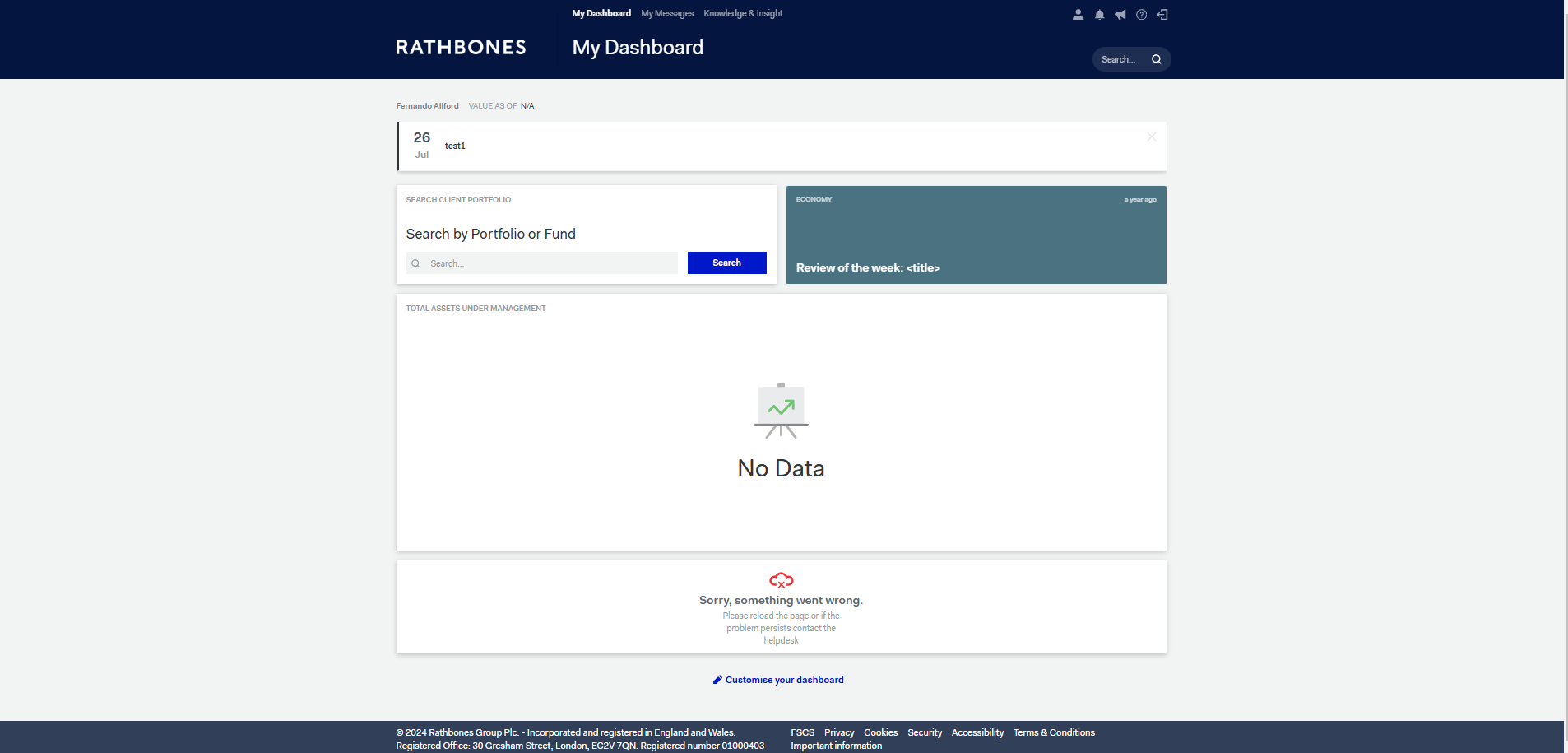Open the announcements megaphone icon
The width and height of the screenshot is (1568, 753).
tap(1120, 14)
